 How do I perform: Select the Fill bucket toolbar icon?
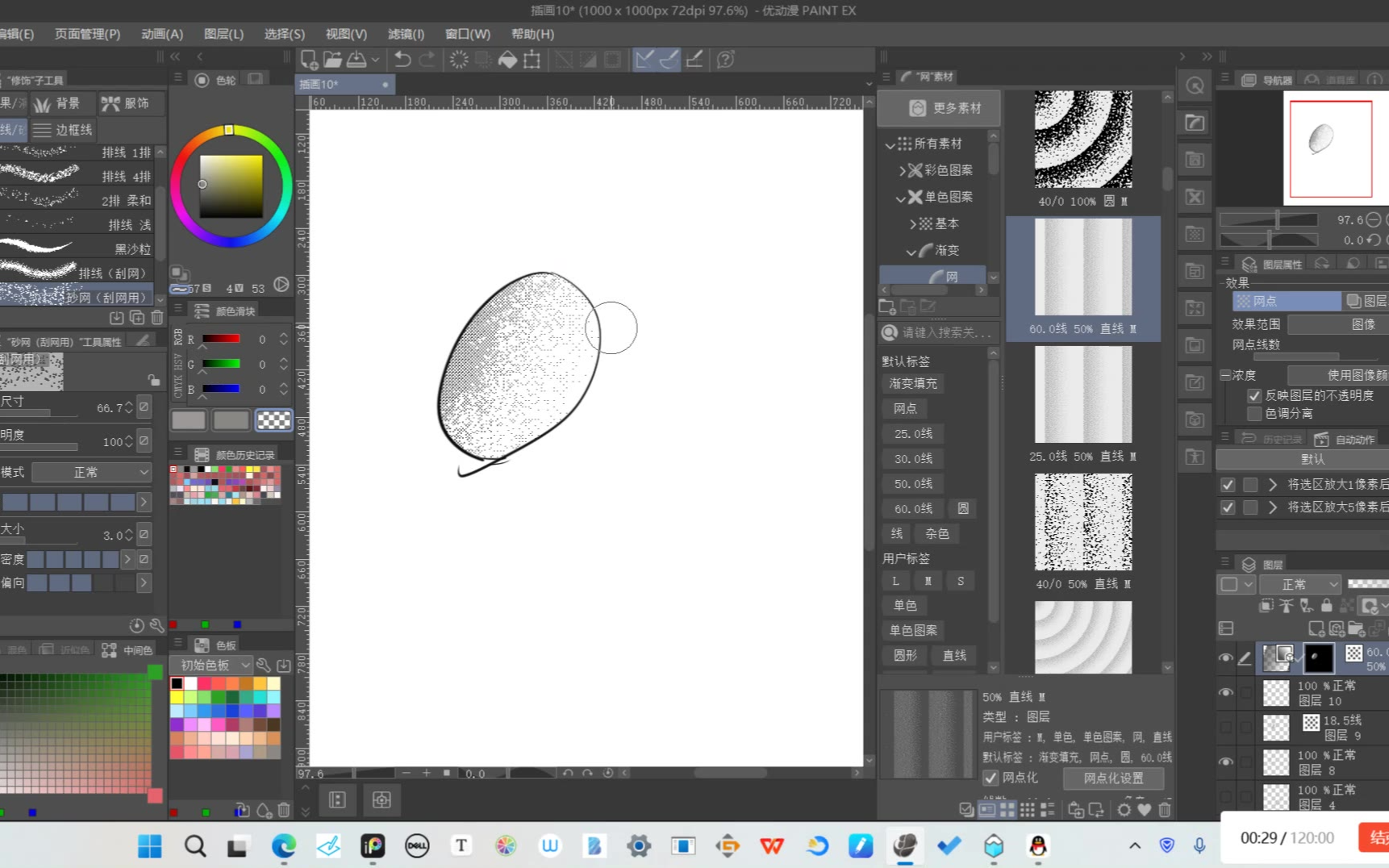pos(507,59)
